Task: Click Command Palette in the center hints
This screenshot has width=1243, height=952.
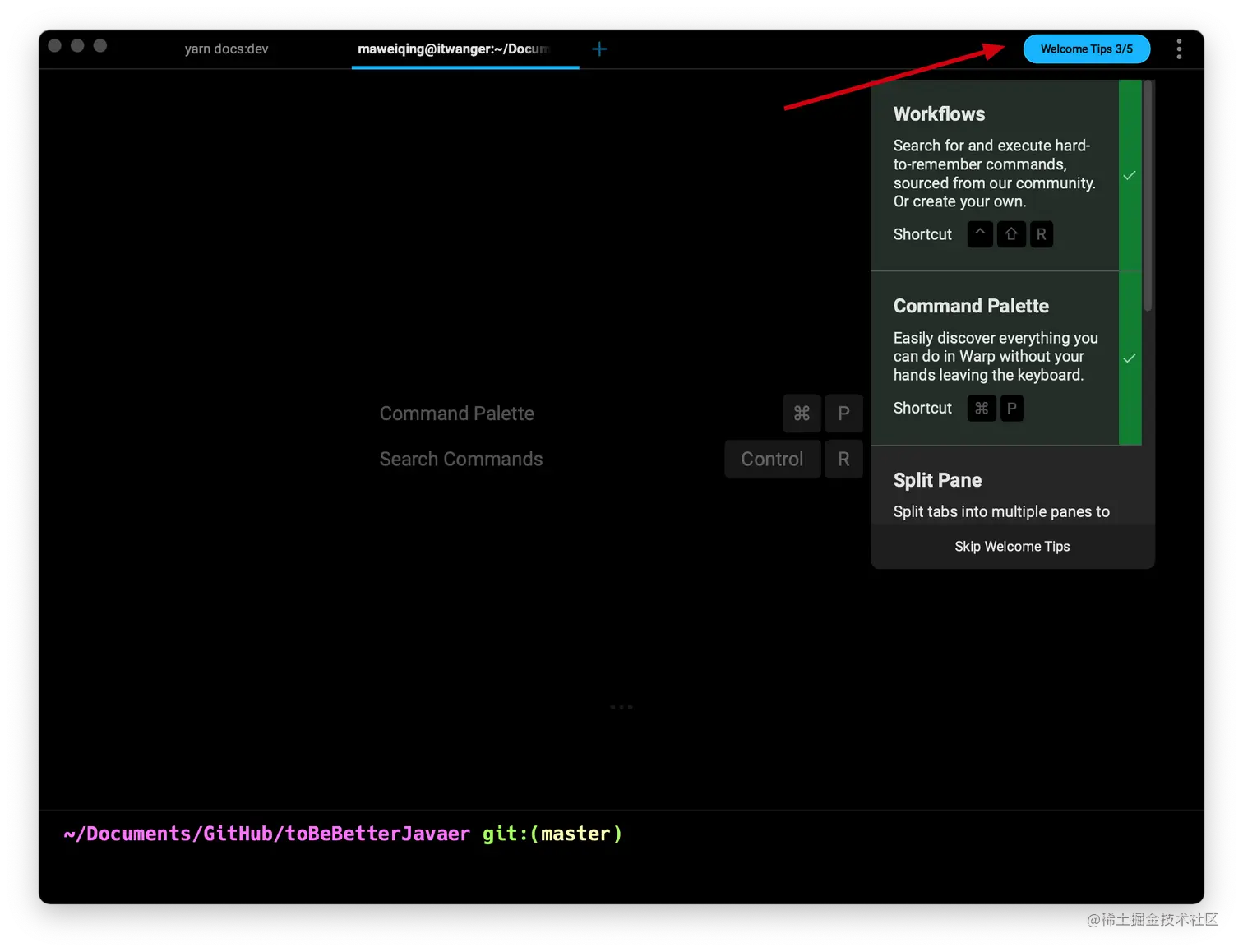Action: (457, 414)
